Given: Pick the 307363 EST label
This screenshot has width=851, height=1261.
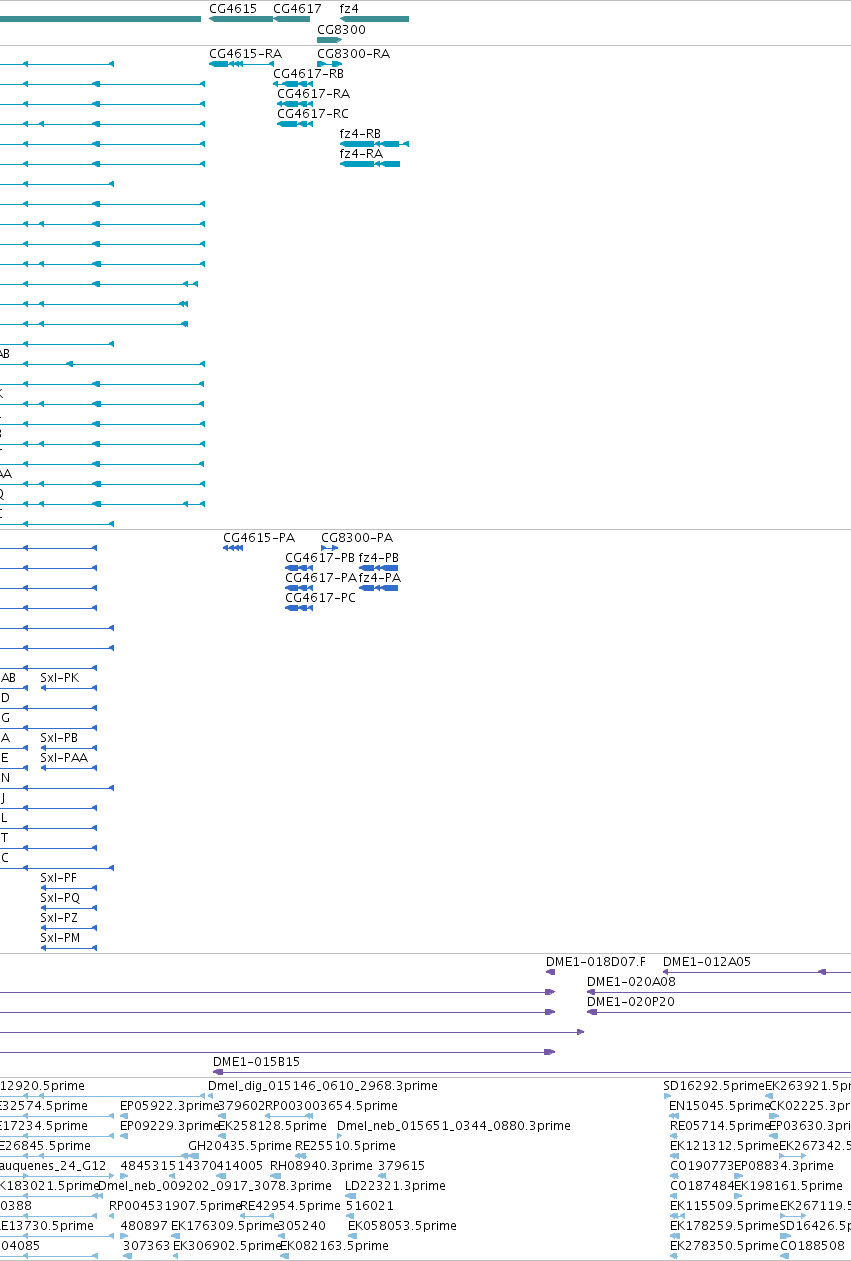Looking at the screenshot, I should [146, 1246].
